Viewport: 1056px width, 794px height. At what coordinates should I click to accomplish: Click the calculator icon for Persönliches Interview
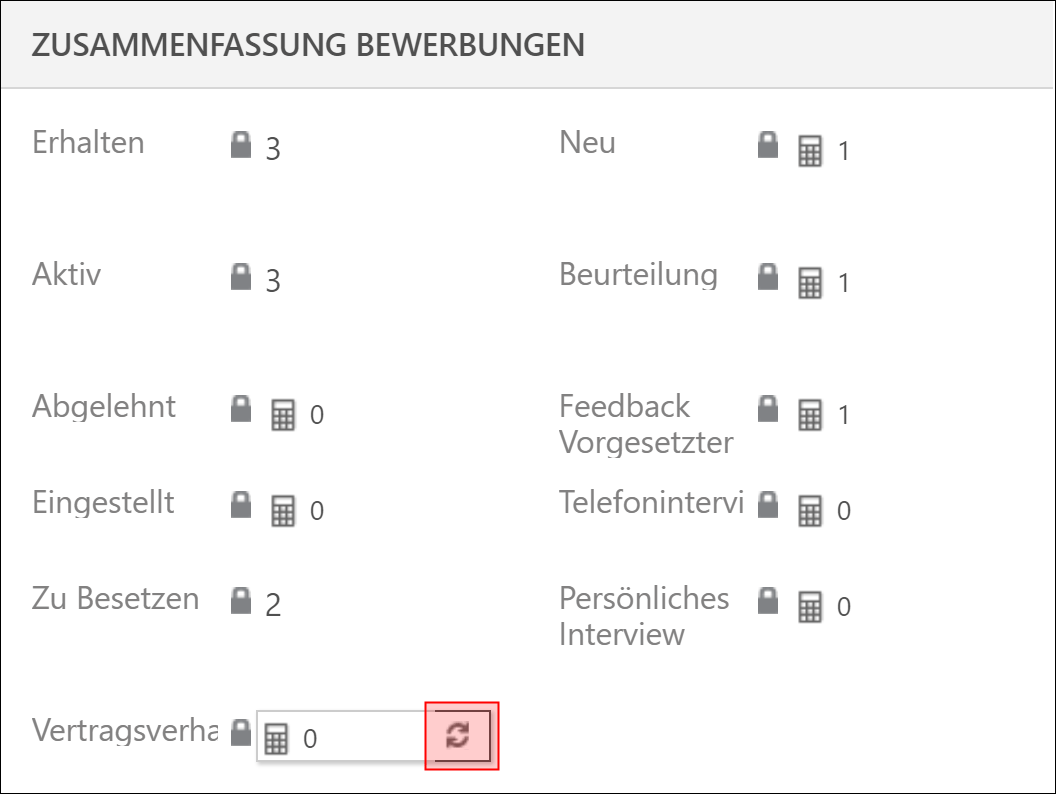tap(810, 607)
